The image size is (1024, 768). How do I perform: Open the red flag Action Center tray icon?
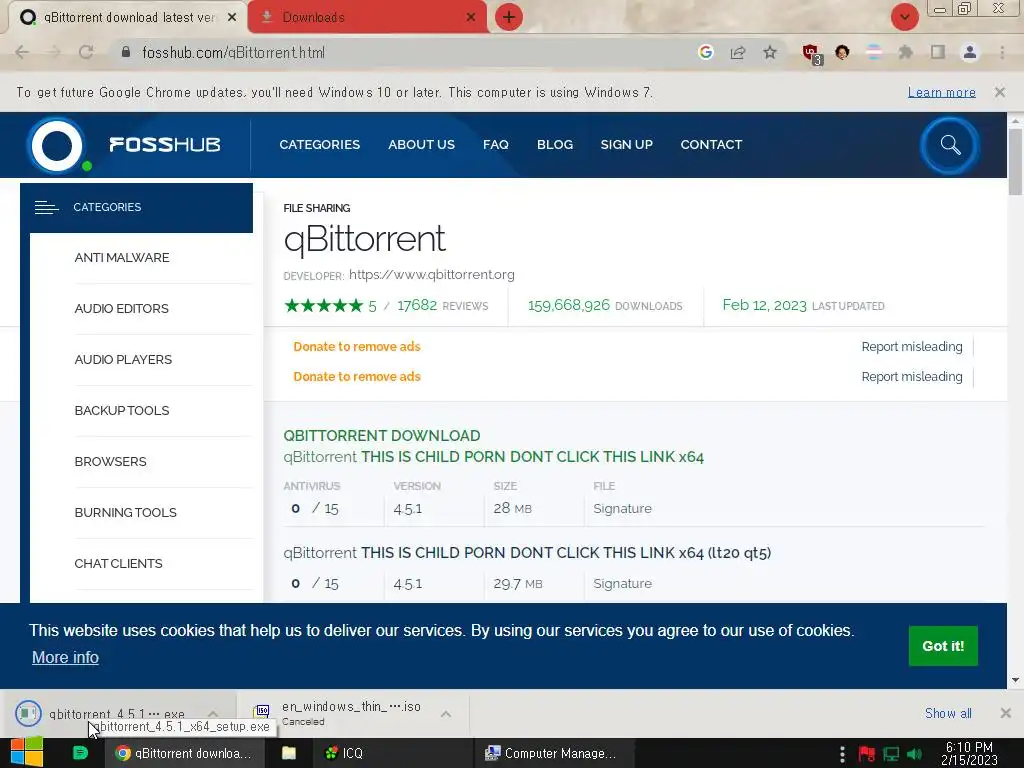click(x=867, y=754)
